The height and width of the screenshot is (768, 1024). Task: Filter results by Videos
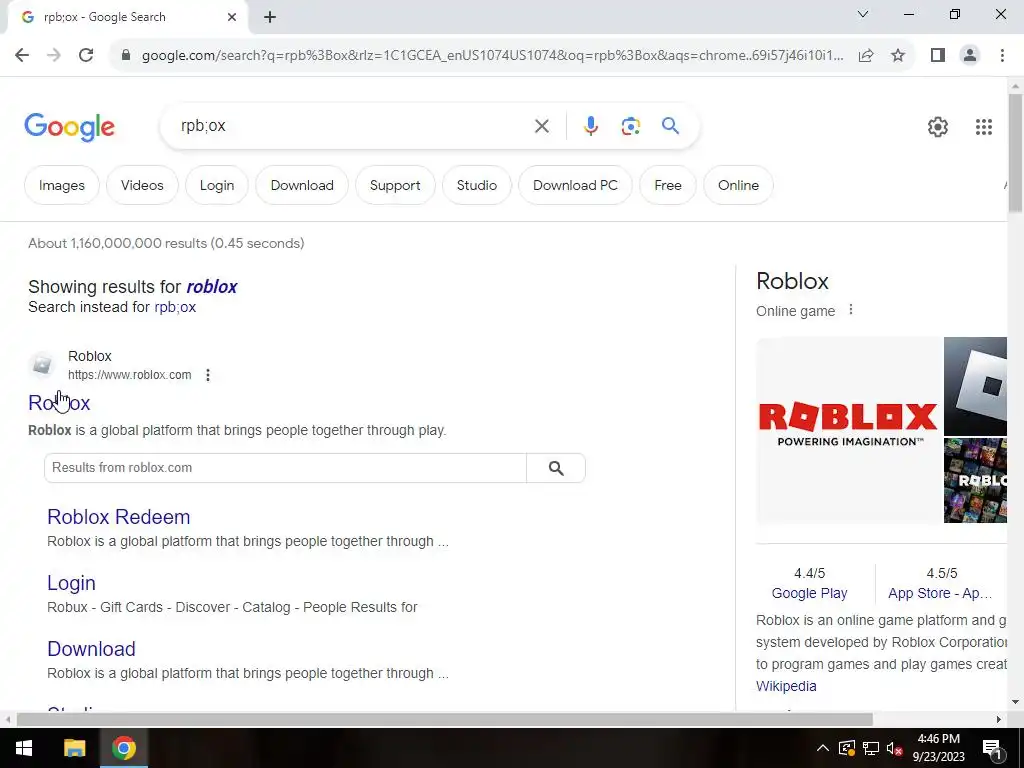(142, 185)
